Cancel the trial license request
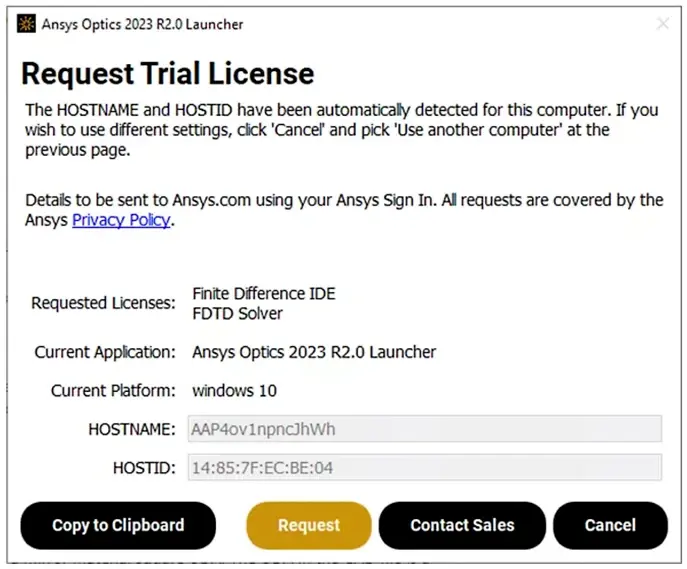687x569 pixels. point(610,525)
